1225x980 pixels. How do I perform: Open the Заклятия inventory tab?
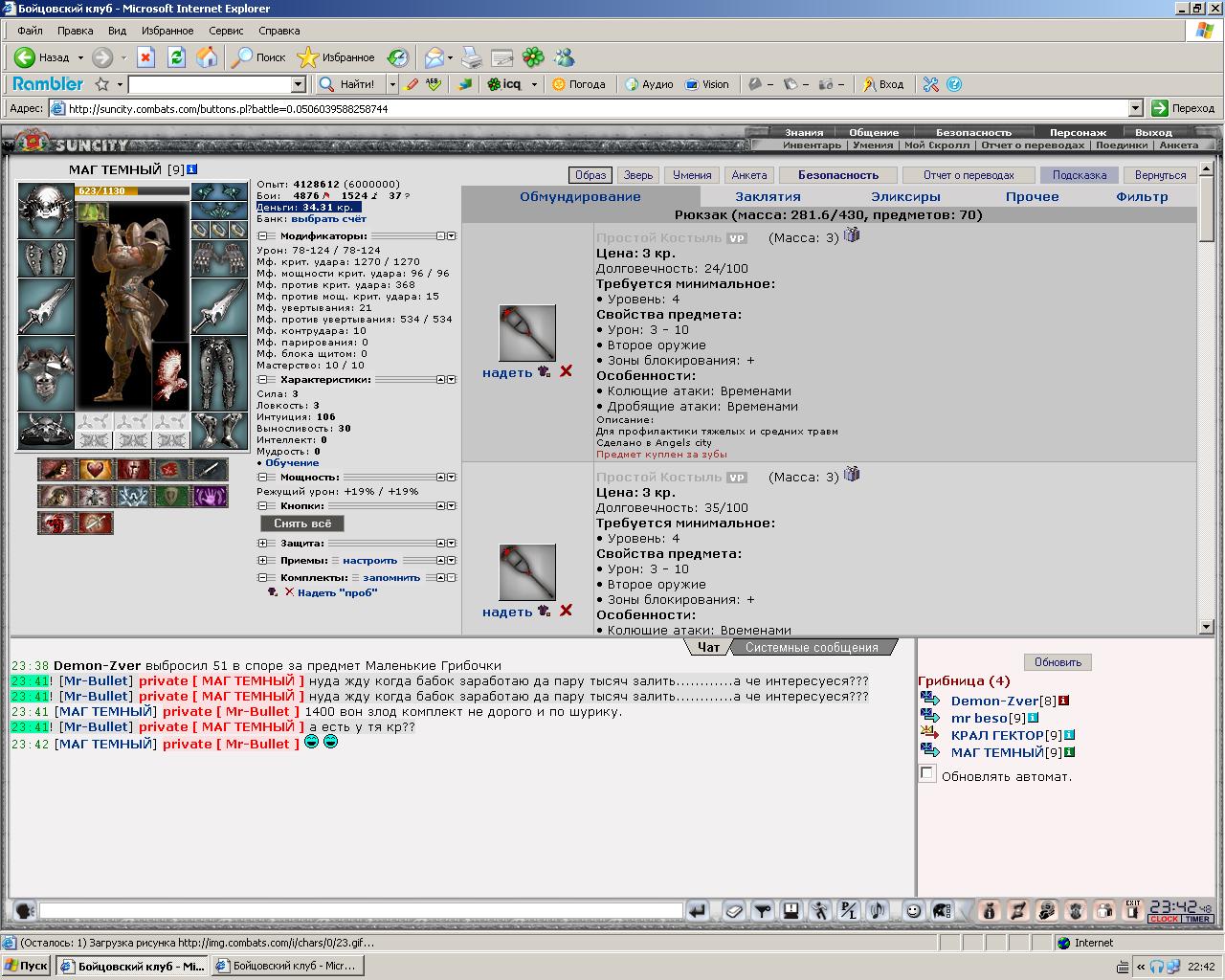(768, 196)
